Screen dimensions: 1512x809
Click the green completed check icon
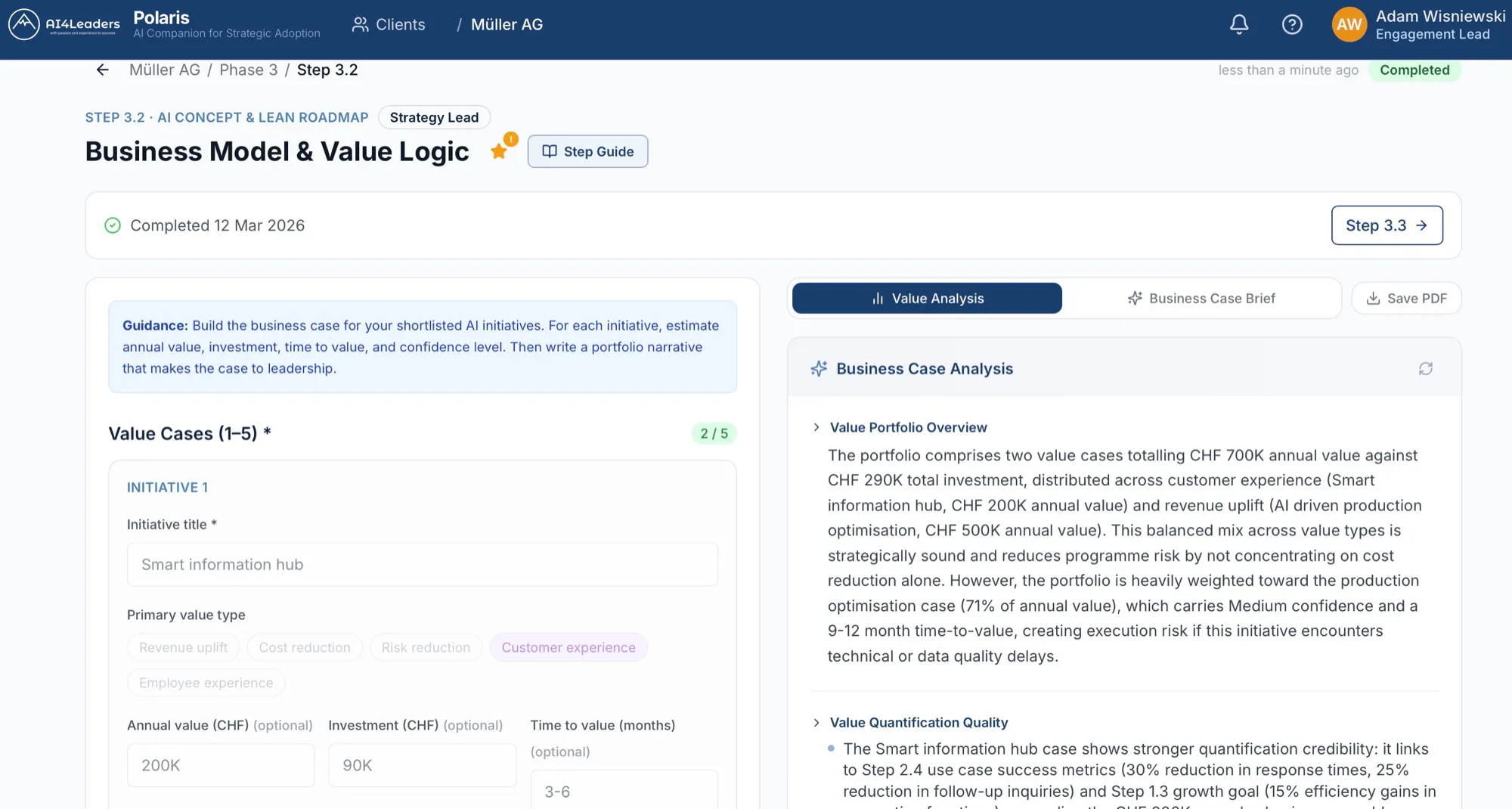click(x=113, y=225)
